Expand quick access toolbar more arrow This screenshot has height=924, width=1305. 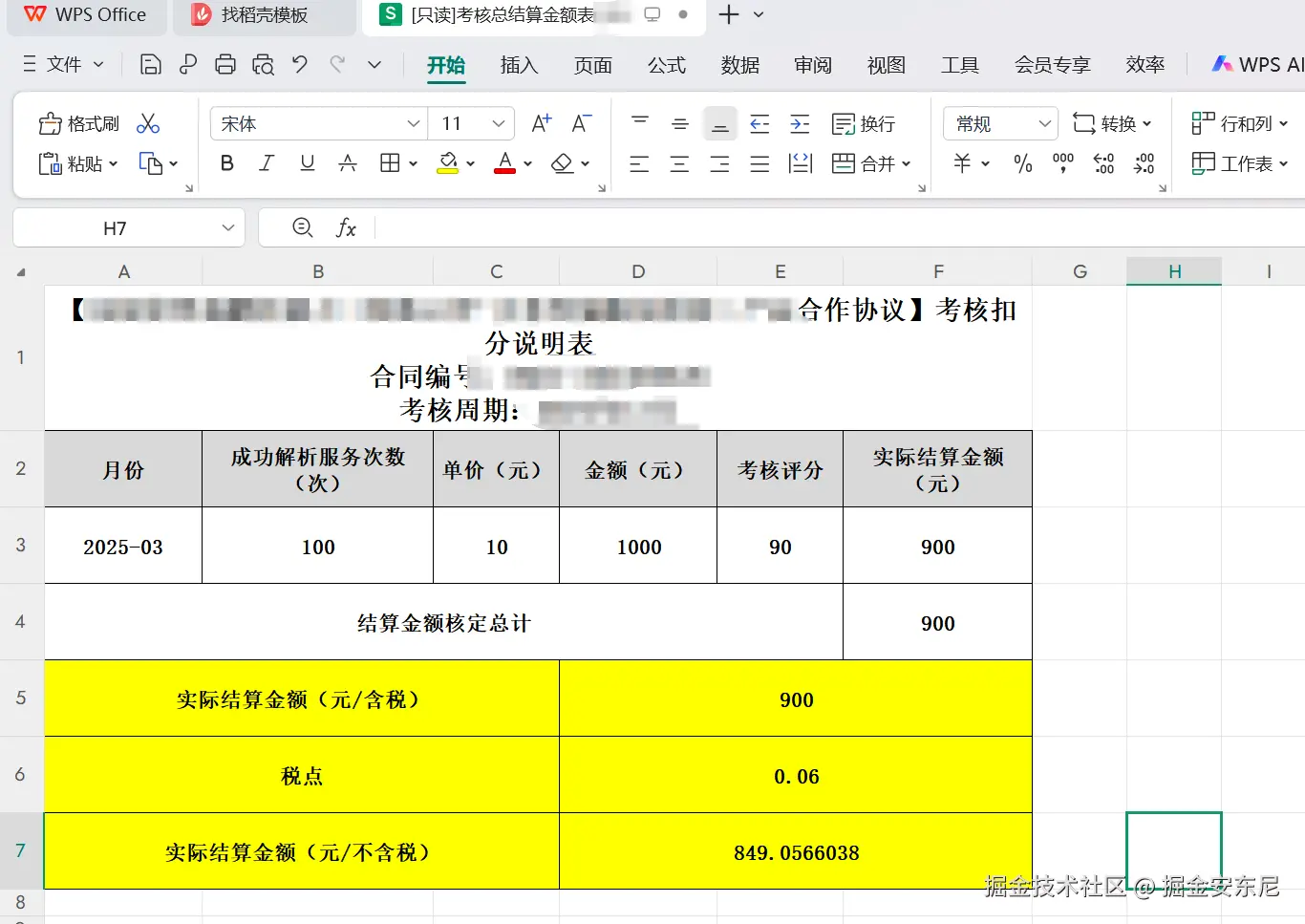pos(374,64)
